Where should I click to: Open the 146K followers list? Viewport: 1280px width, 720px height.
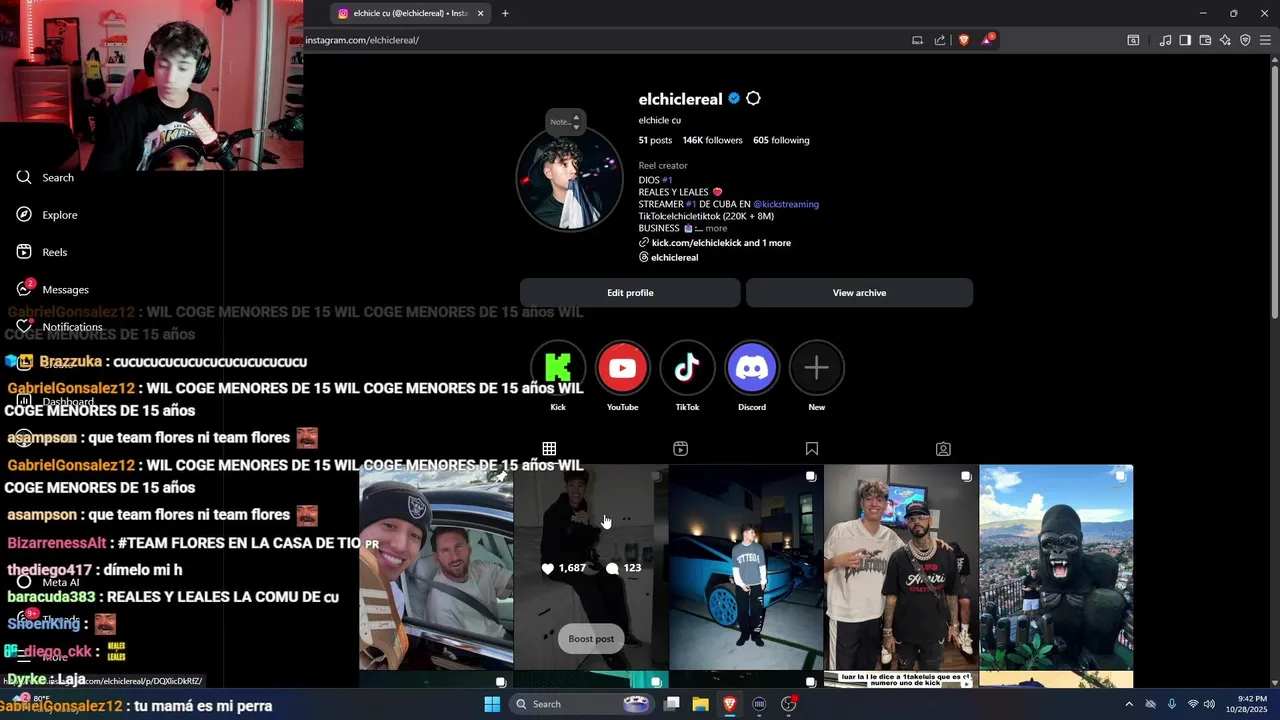coord(712,140)
